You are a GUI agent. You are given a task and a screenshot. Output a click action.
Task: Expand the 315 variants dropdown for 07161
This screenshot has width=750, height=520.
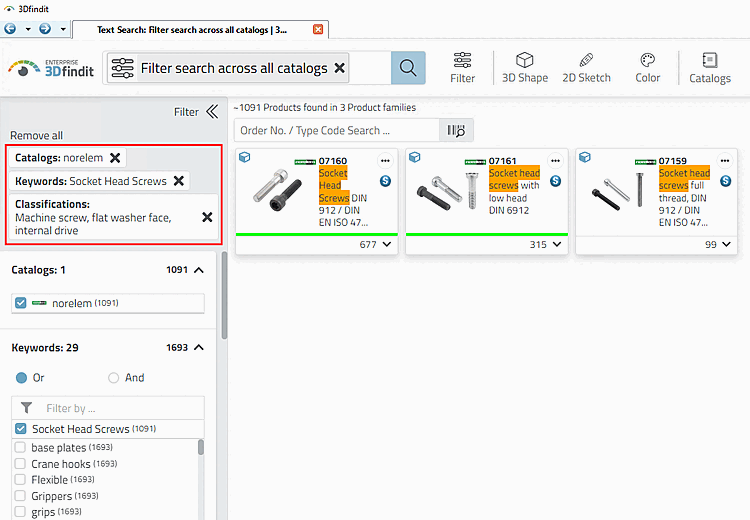click(x=557, y=244)
